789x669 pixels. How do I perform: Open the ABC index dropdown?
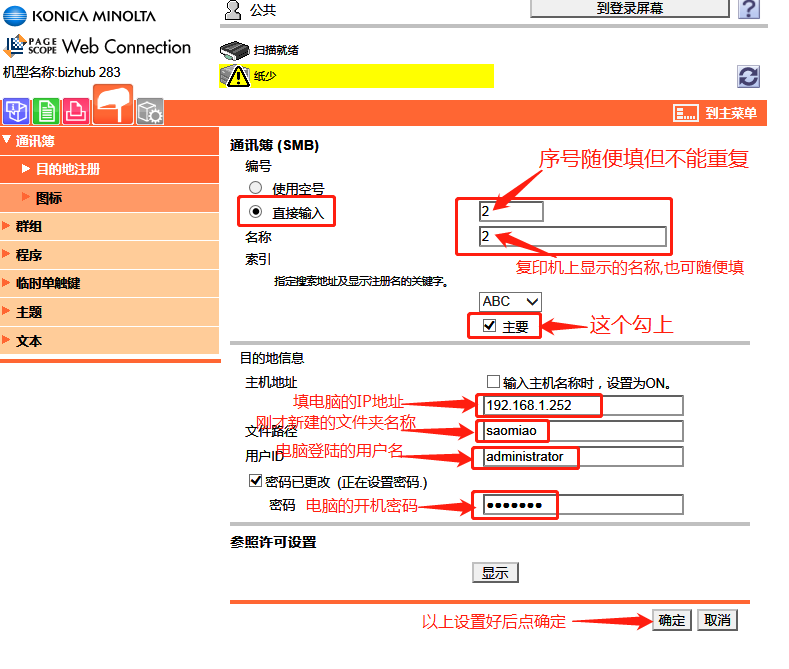click(x=510, y=301)
